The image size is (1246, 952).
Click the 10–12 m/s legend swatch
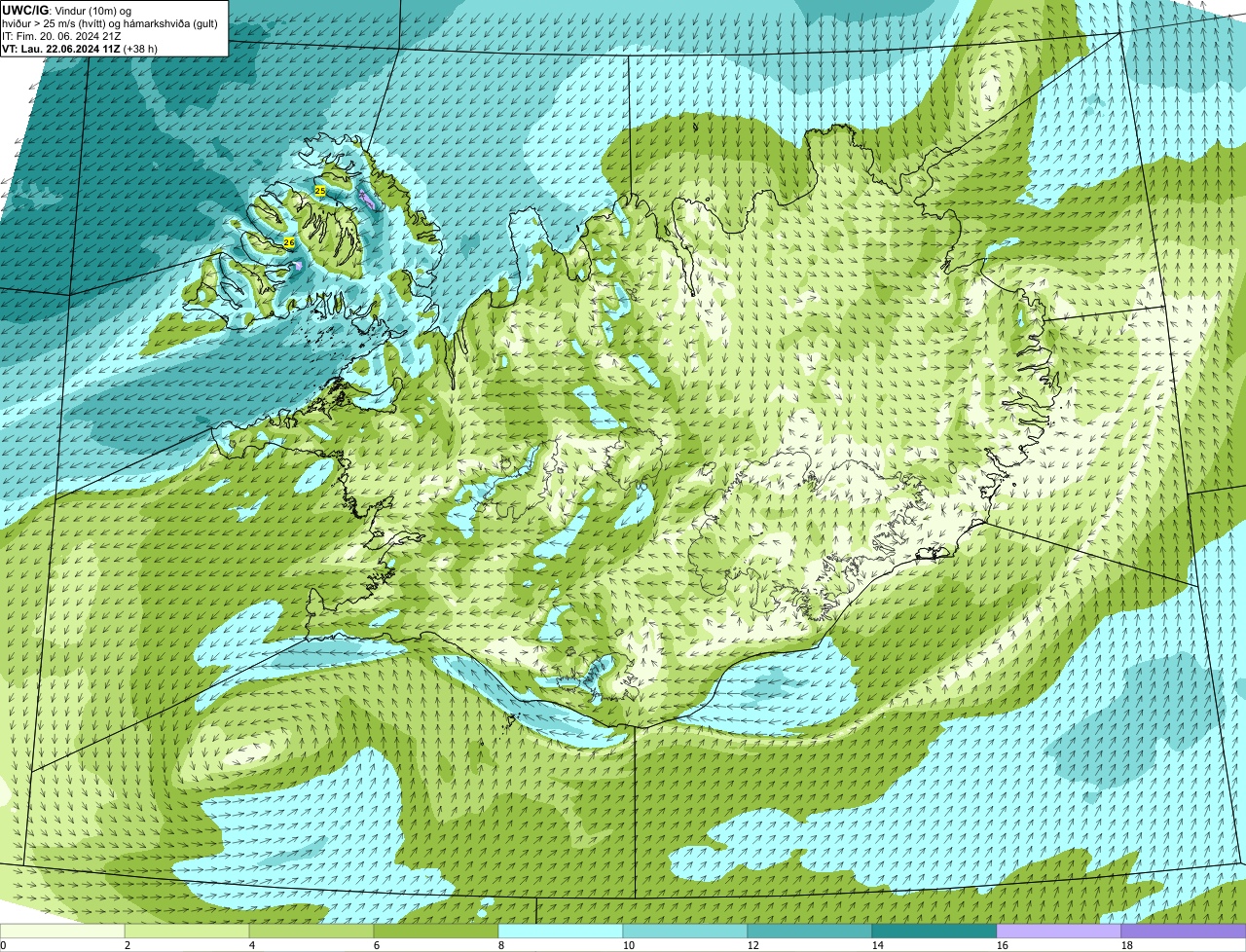[685, 931]
